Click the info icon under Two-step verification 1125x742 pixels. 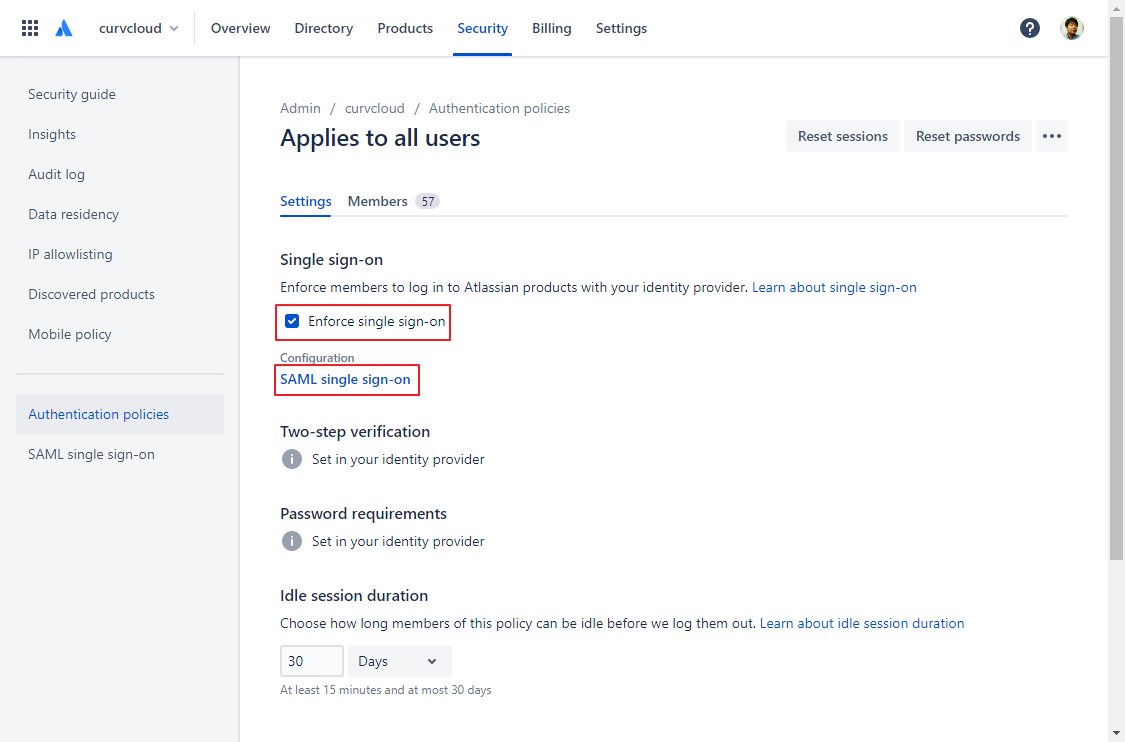291,459
